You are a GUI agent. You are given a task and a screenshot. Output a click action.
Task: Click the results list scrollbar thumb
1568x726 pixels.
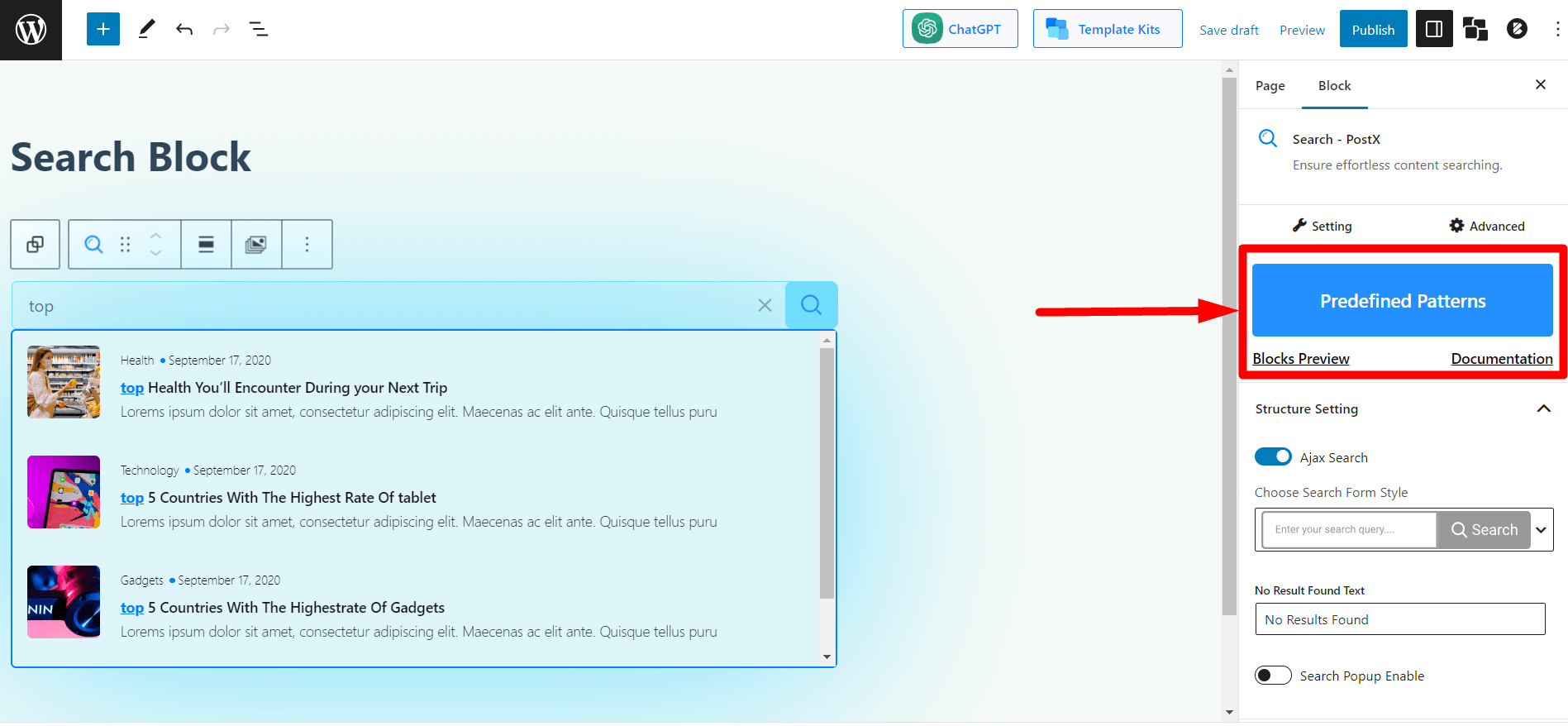click(827, 473)
